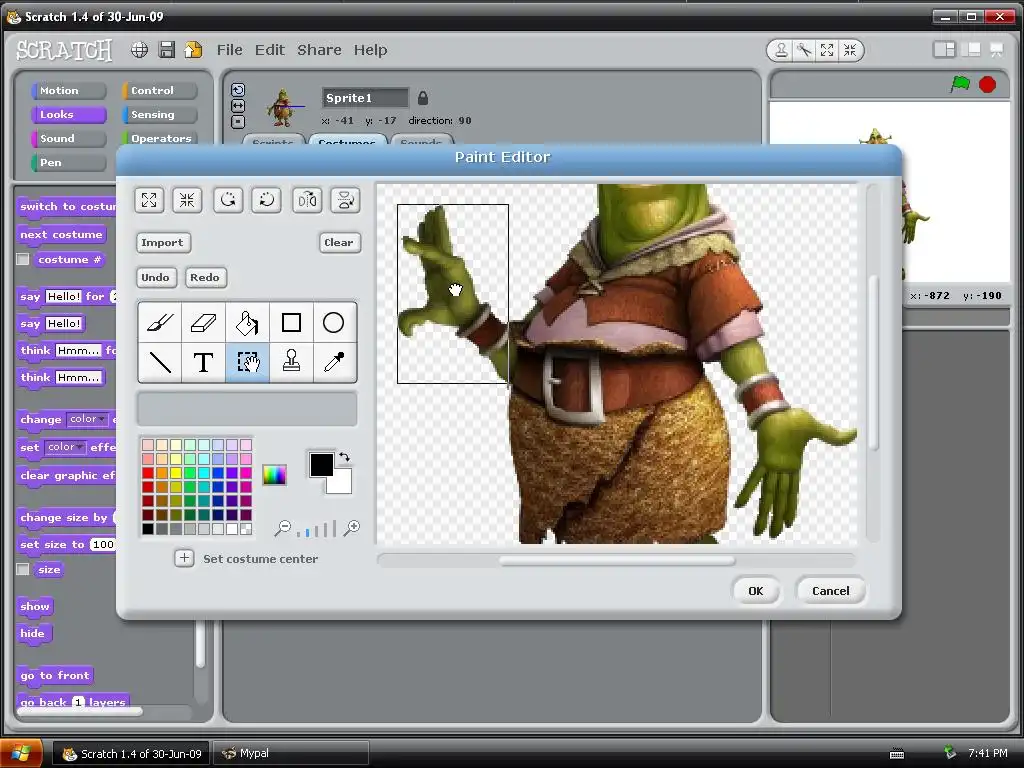The image size is (1024, 768).
Task: Click the Import button
Action: point(163,242)
